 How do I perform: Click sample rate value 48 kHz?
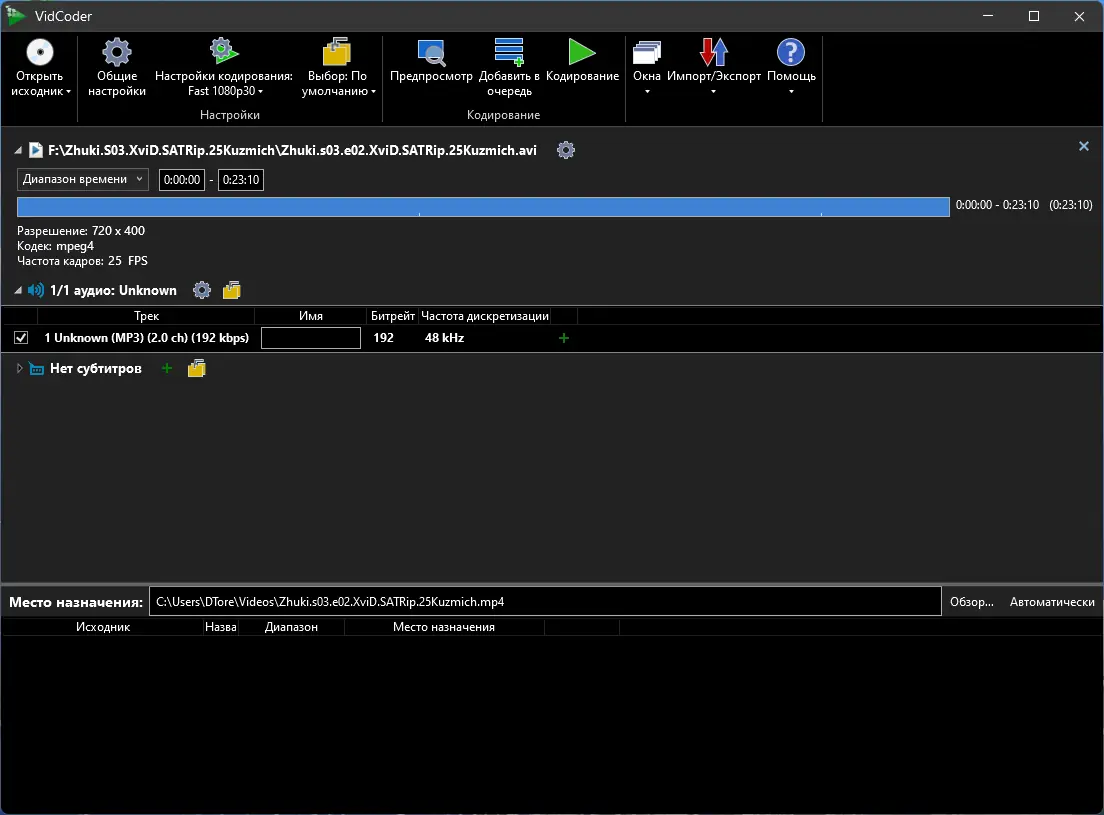444,338
